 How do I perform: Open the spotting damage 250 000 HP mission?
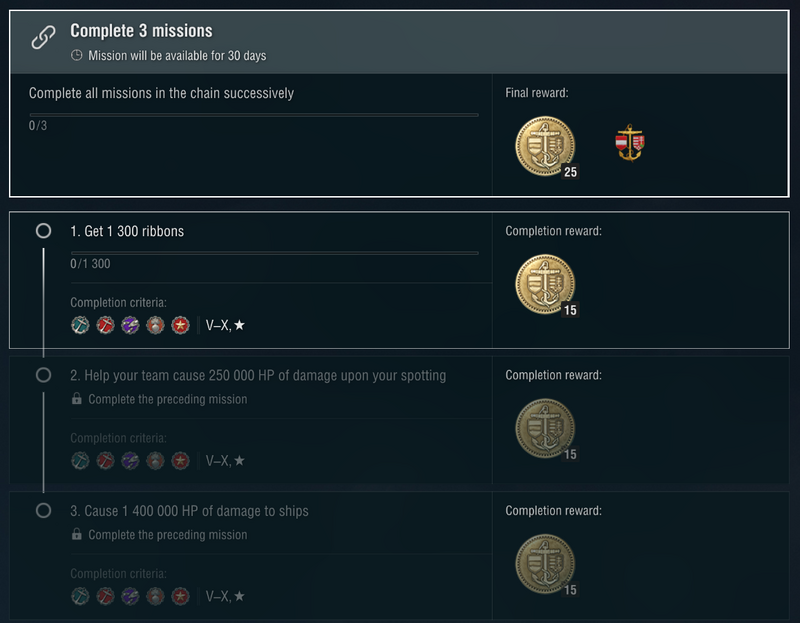coord(258,375)
